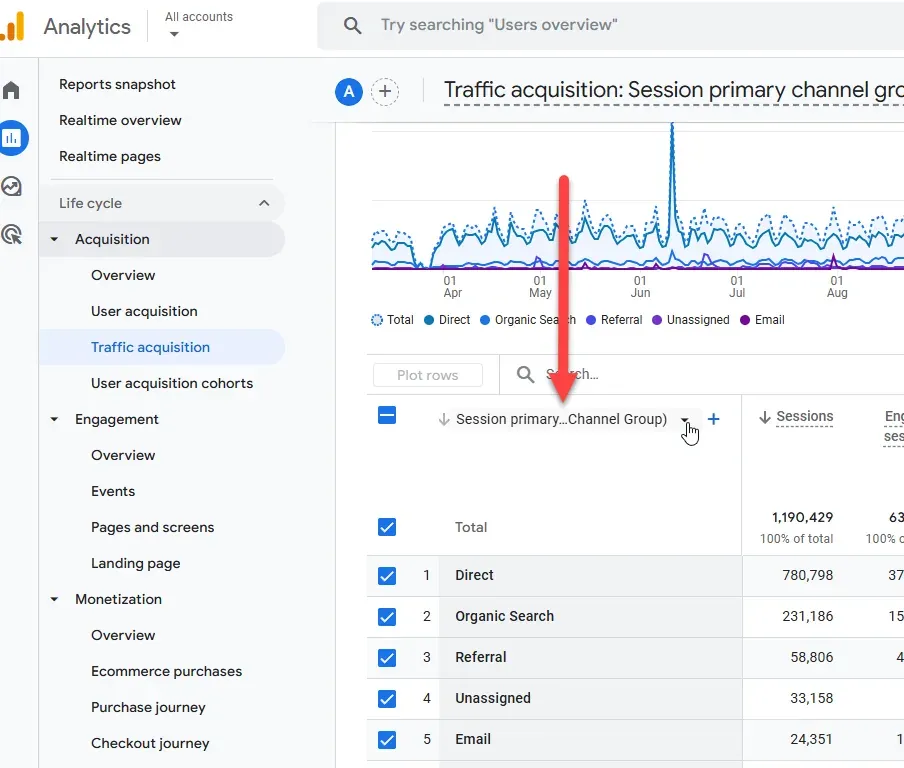This screenshot has height=768, width=904.
Task: Open the All accounts dropdown
Action: click(198, 25)
